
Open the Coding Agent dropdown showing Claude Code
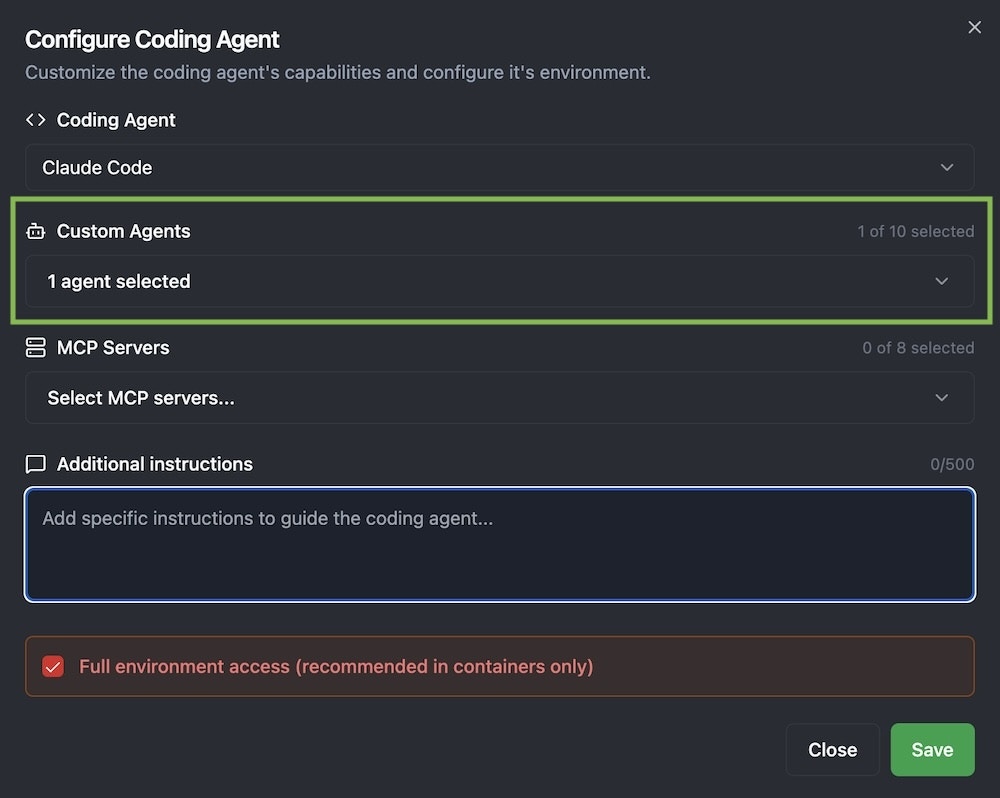[x=500, y=167]
